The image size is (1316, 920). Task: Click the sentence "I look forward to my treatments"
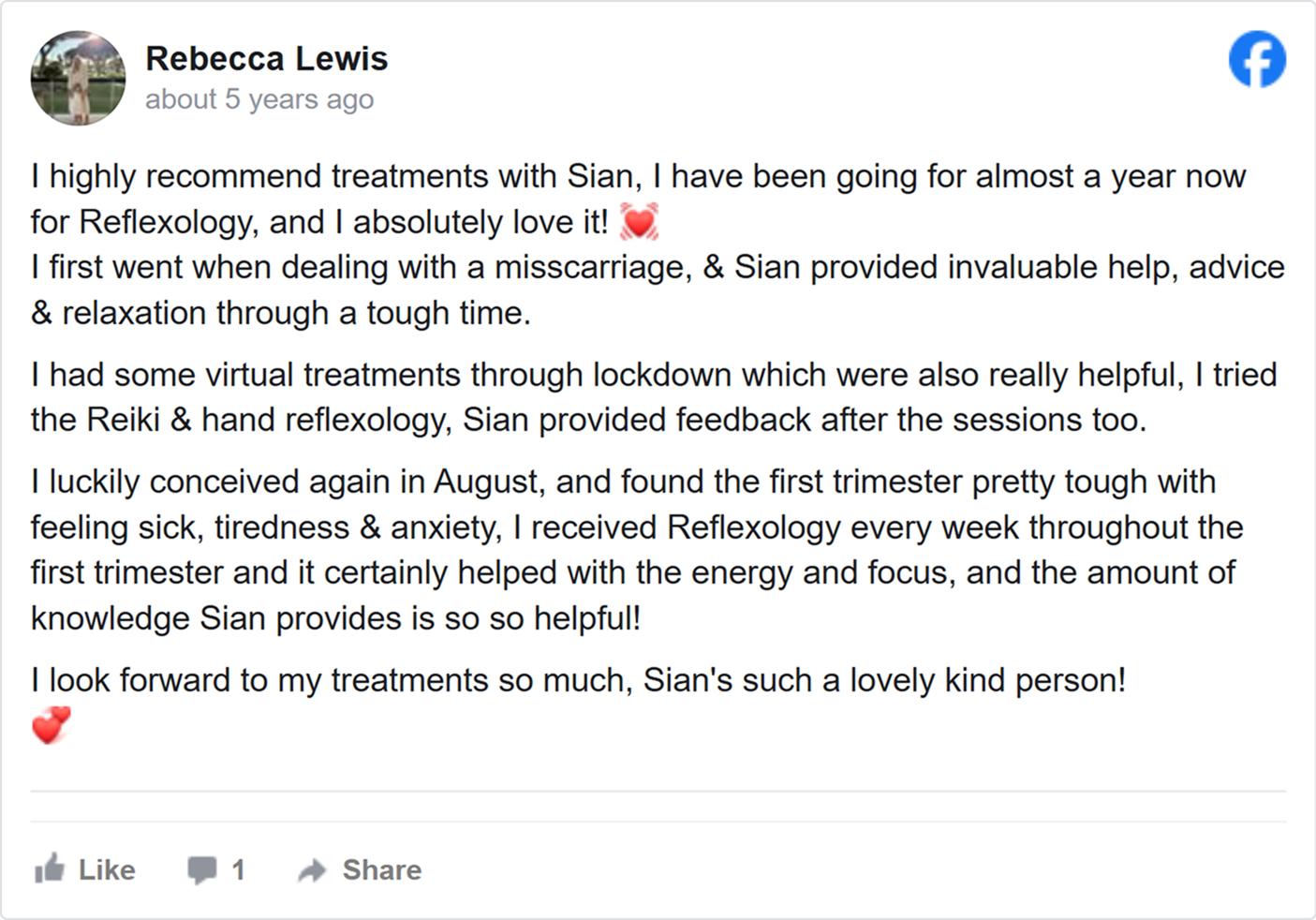pyautogui.click(x=578, y=680)
